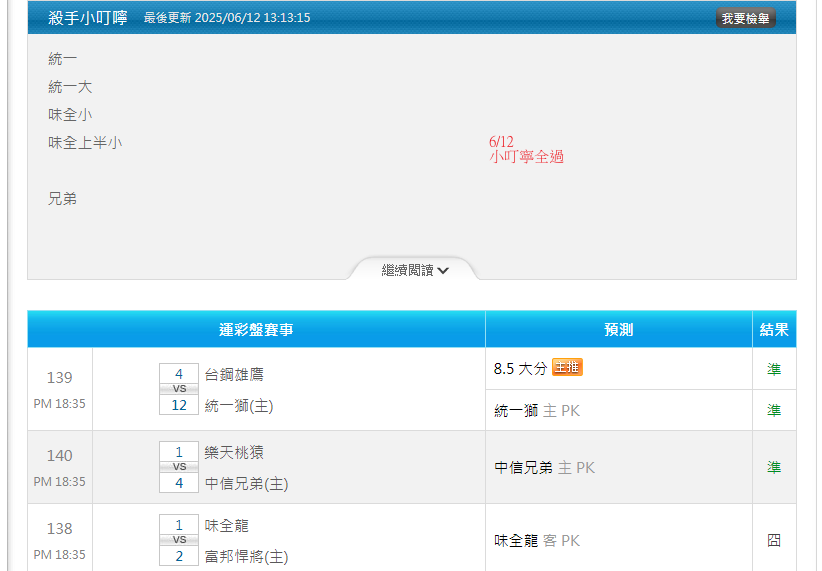Viewport: 822px width, 571px height.
Task: Click score 12 for 統一獅
Action: [179, 405]
